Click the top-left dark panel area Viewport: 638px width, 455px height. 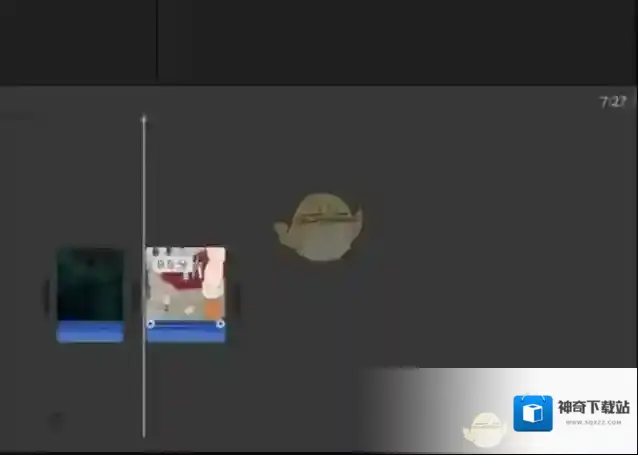point(78,40)
